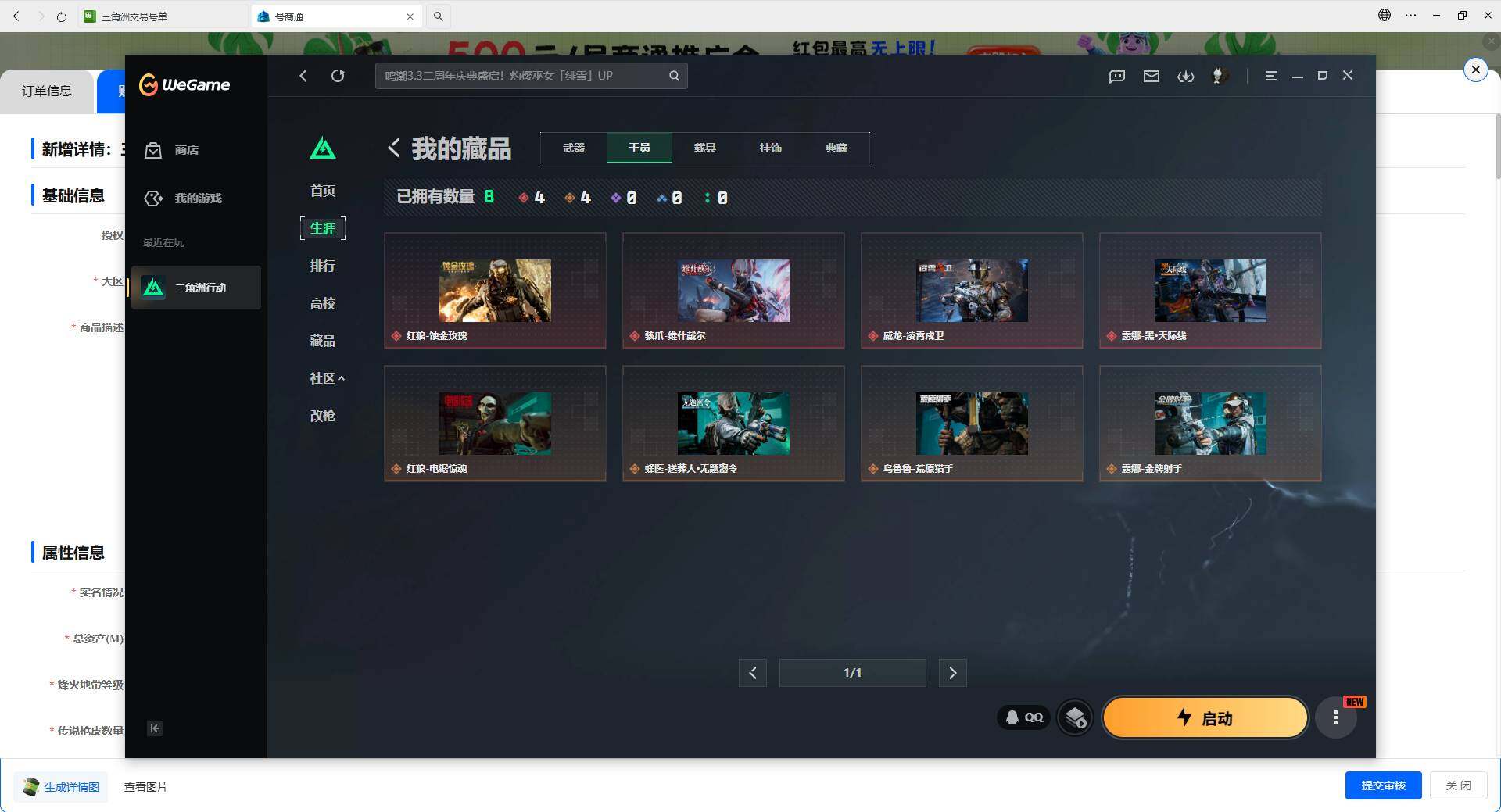Go back from 我的藏品
Screen dimensions: 1501x812
click(x=394, y=148)
